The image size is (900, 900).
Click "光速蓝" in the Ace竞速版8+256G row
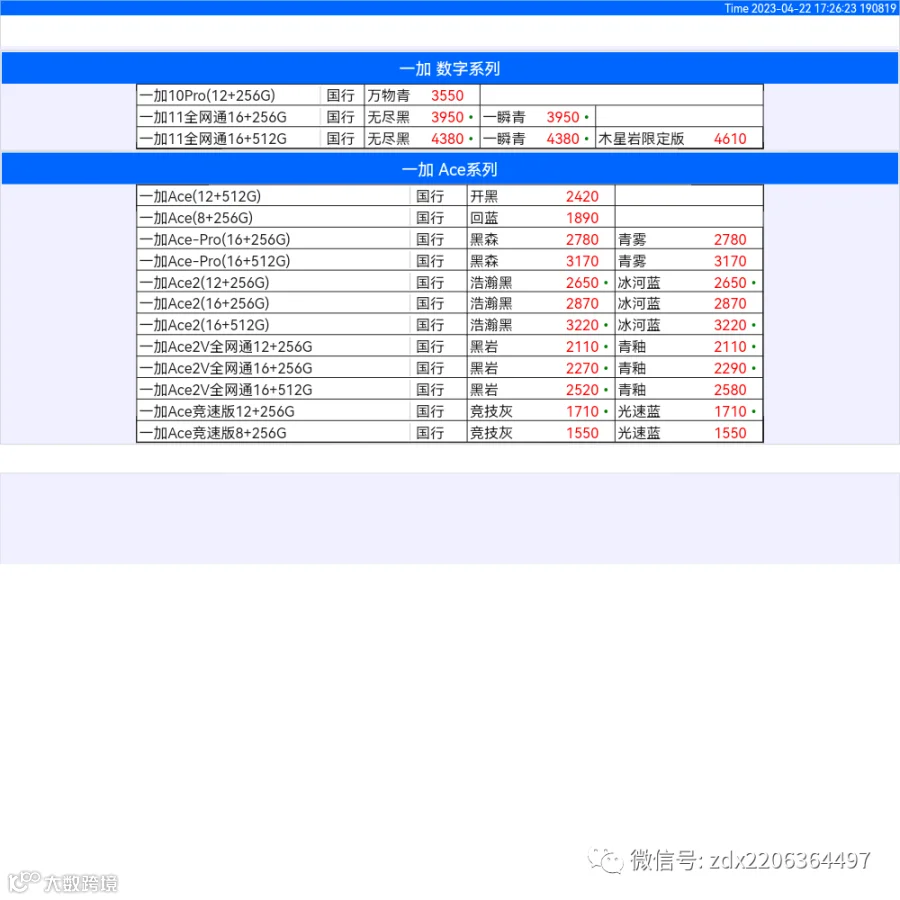[639, 433]
